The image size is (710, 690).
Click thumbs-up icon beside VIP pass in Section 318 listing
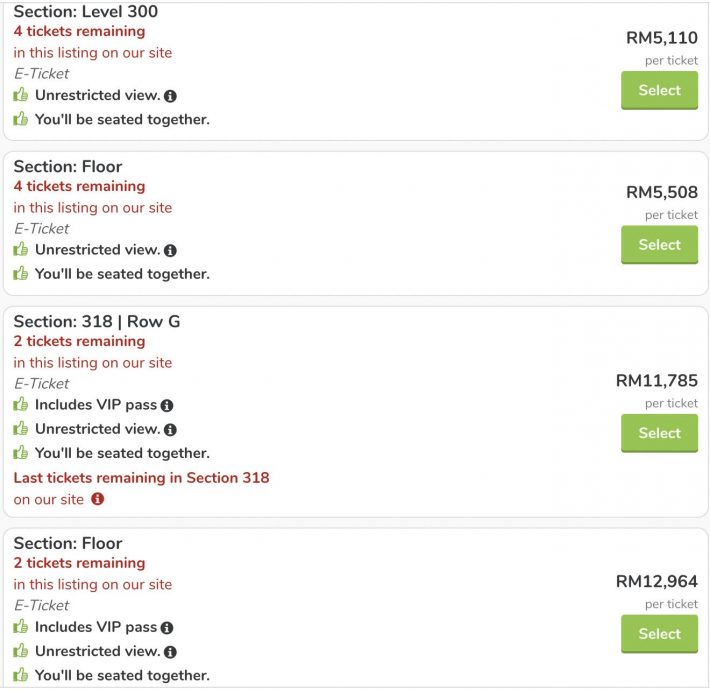(x=21, y=405)
